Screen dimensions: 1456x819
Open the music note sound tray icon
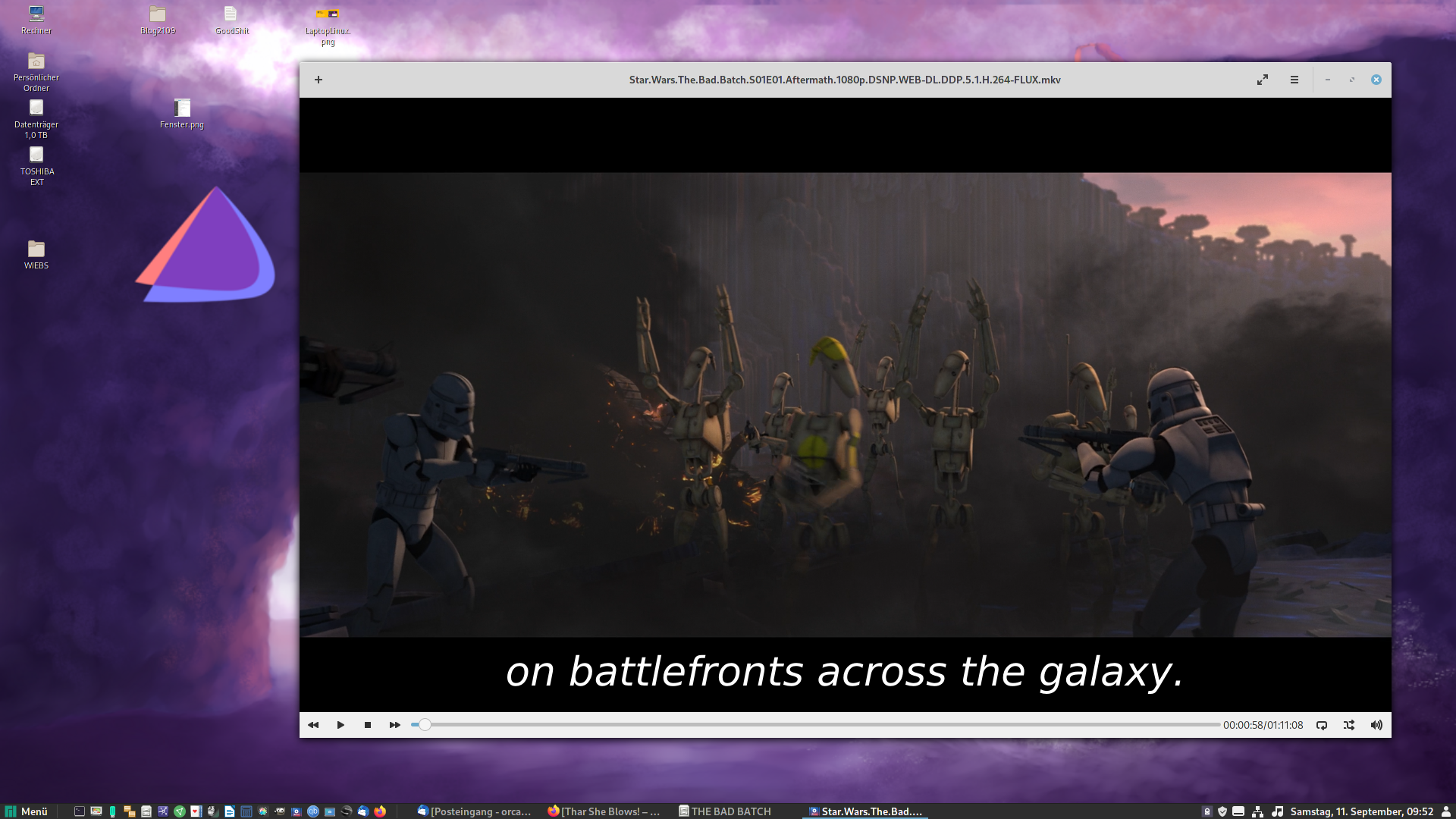pyautogui.click(x=1277, y=811)
